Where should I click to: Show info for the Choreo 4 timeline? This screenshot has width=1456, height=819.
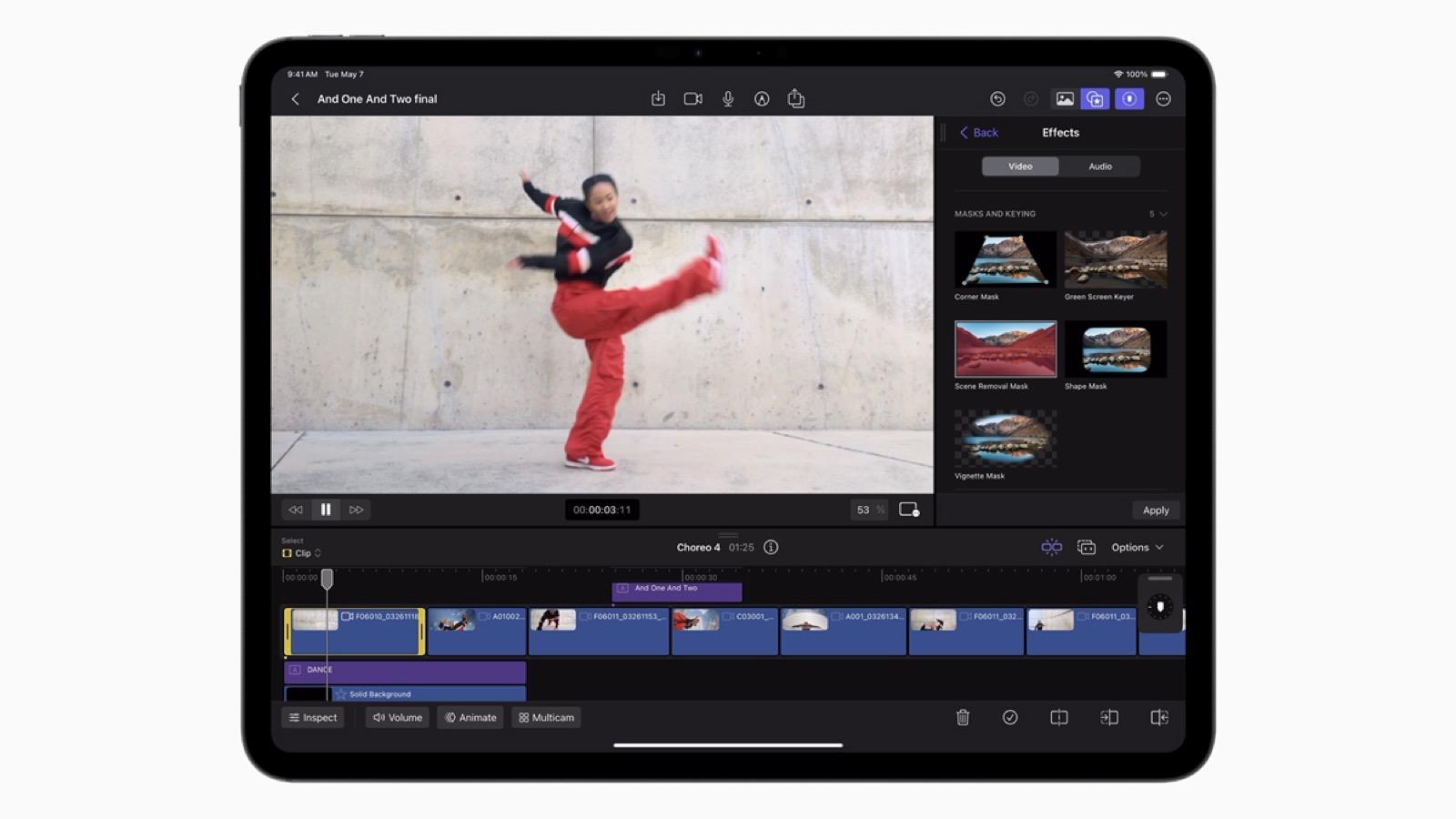tap(771, 547)
